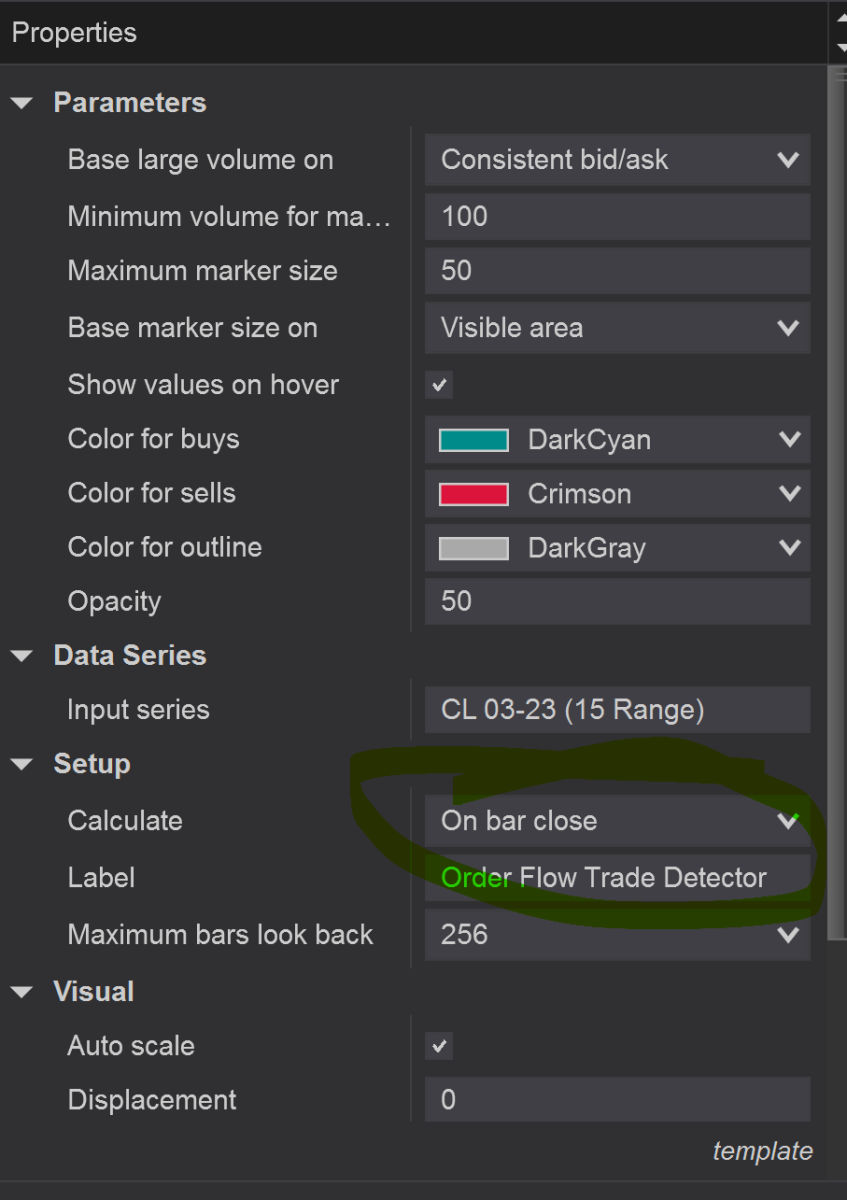Collapse the Parameters section triangle
Screen dimensions: 847x1200
click(x=22, y=103)
